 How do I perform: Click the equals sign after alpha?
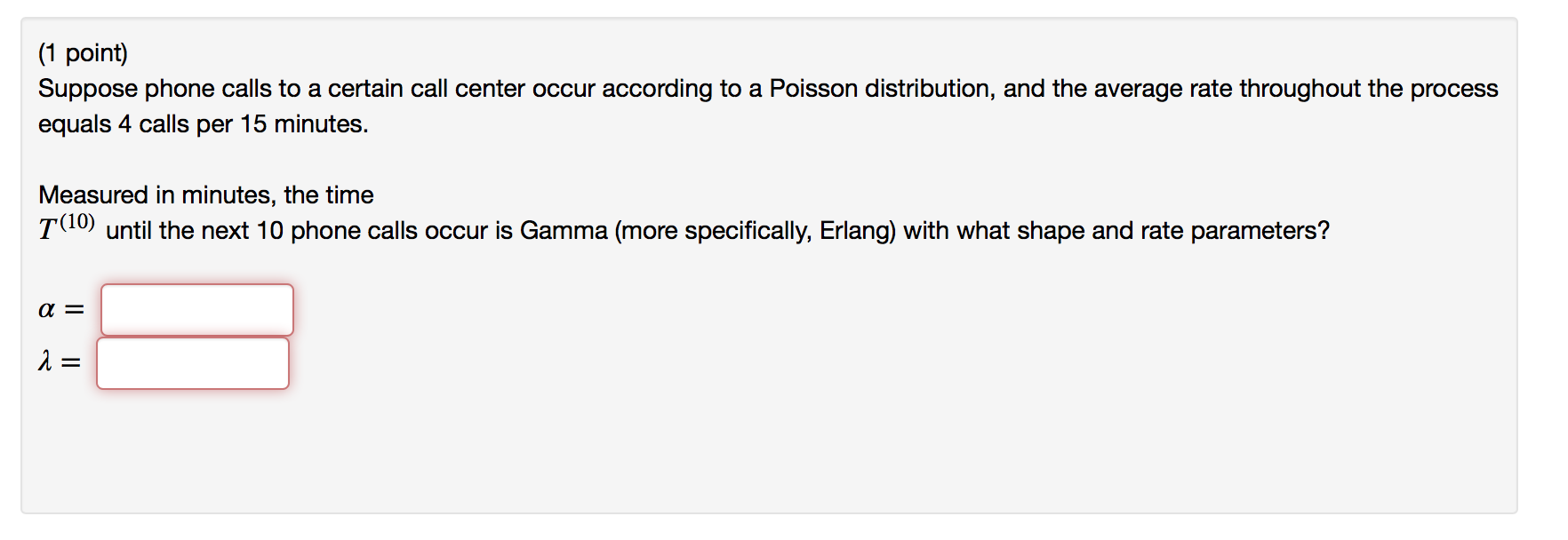coord(74,310)
